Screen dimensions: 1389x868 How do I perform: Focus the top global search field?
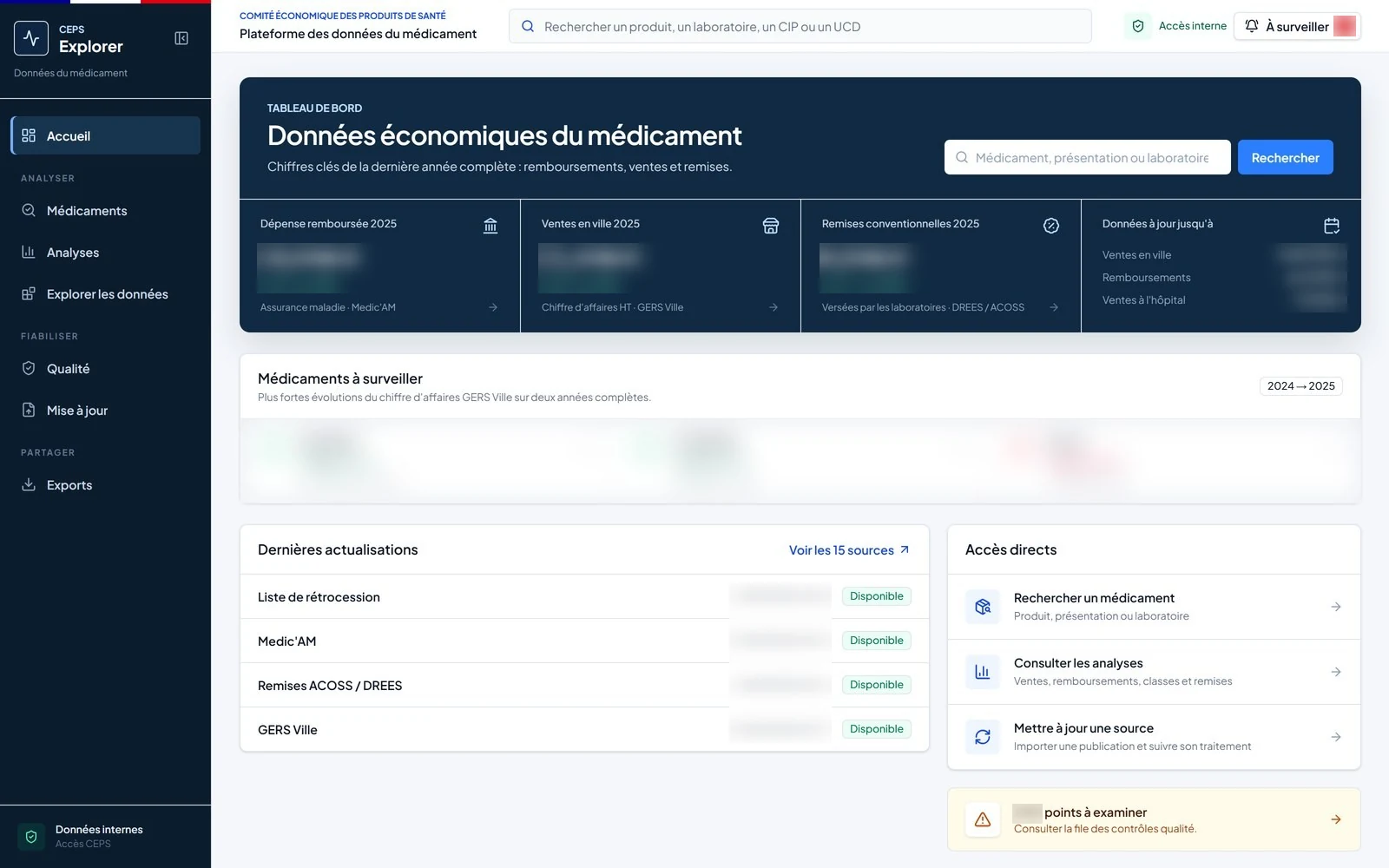point(800,26)
